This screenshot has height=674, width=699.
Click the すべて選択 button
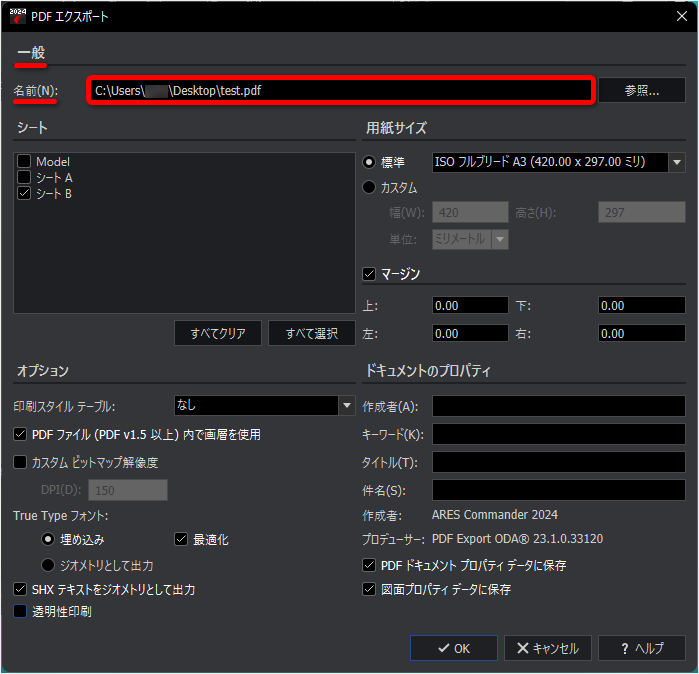[312, 333]
